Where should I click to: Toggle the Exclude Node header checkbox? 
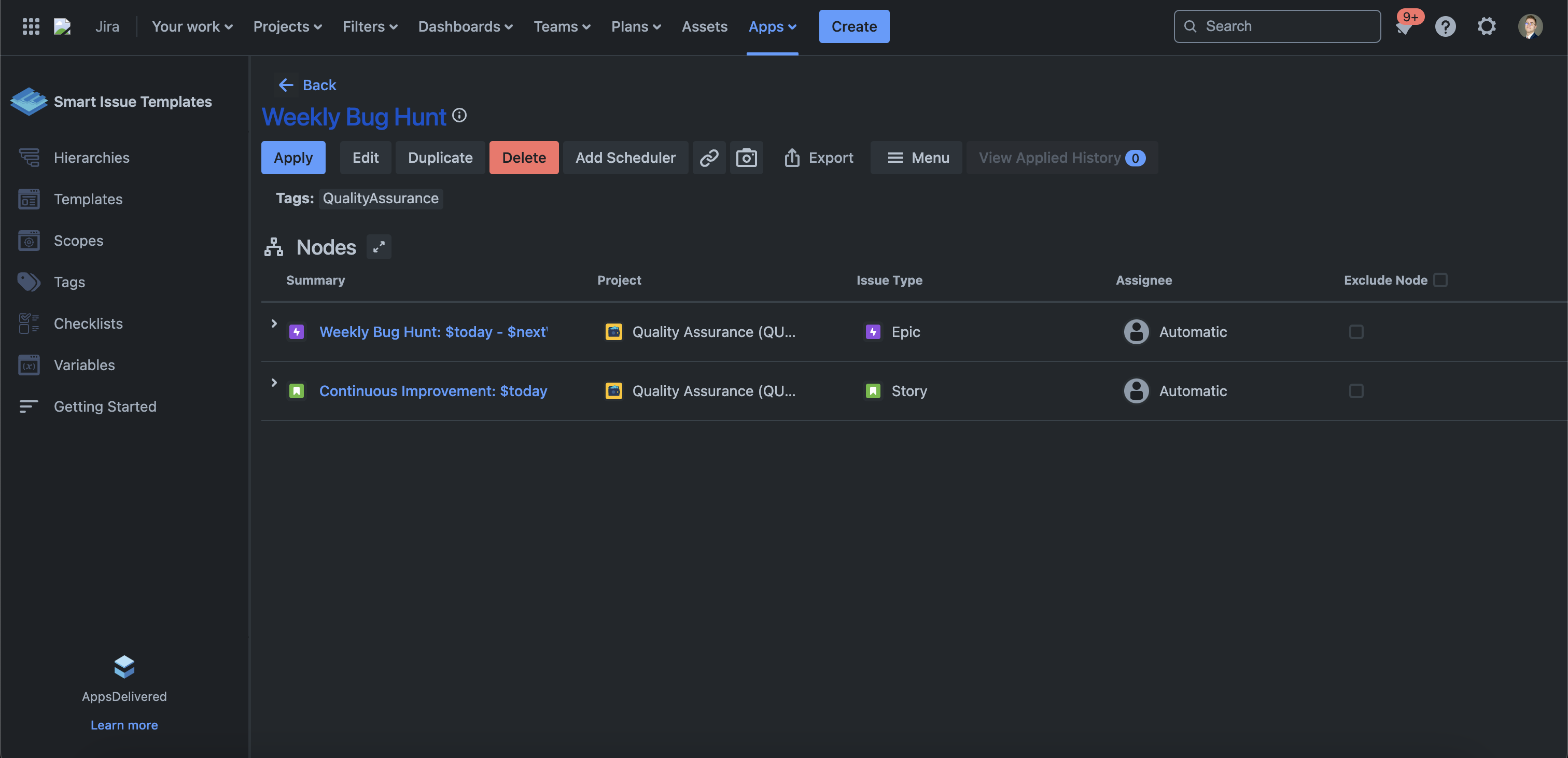pyautogui.click(x=1440, y=280)
